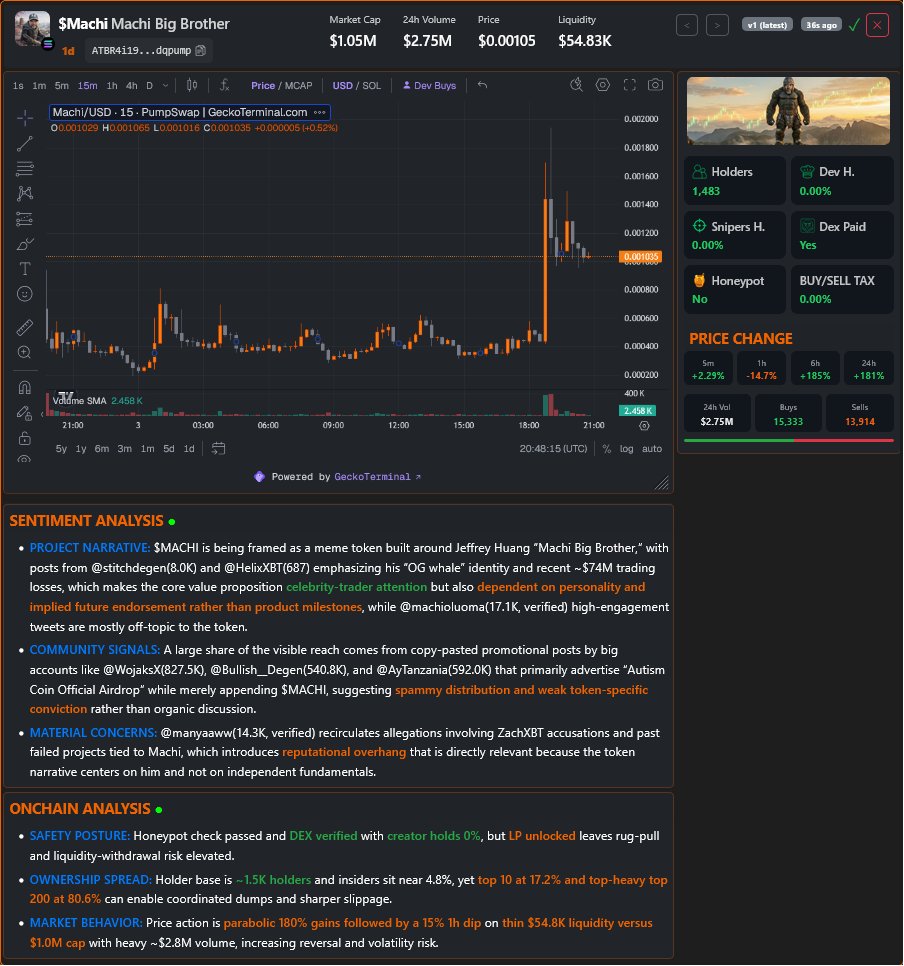The width and height of the screenshot is (904, 966).
Task: Select the crosshair cursor tool
Action: 25,117
